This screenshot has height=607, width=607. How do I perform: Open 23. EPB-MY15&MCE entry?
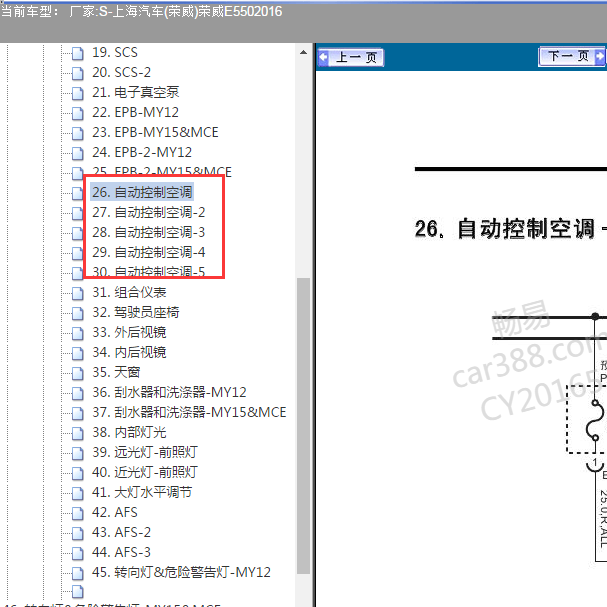pyautogui.click(x=155, y=132)
